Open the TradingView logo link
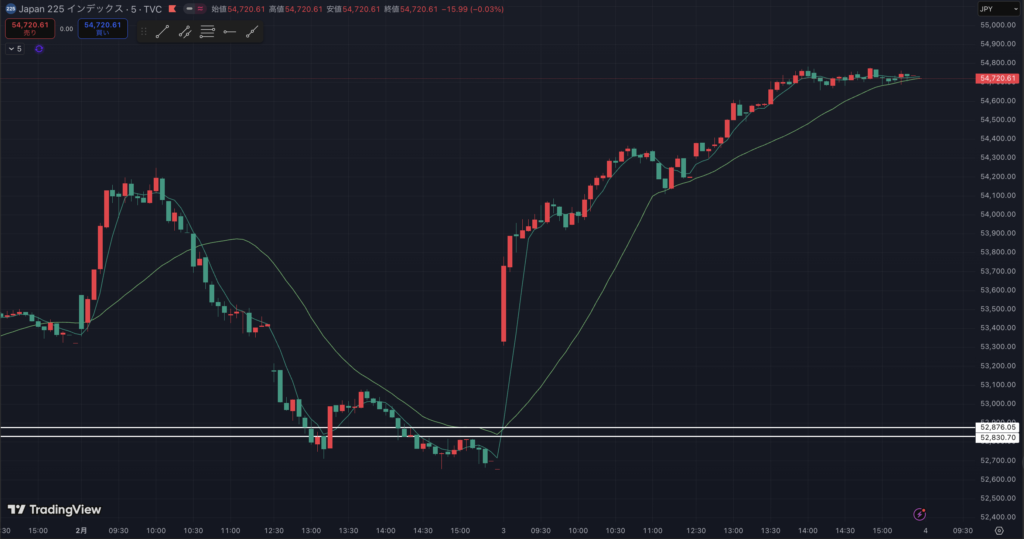This screenshot has width=1024, height=539. point(54,510)
